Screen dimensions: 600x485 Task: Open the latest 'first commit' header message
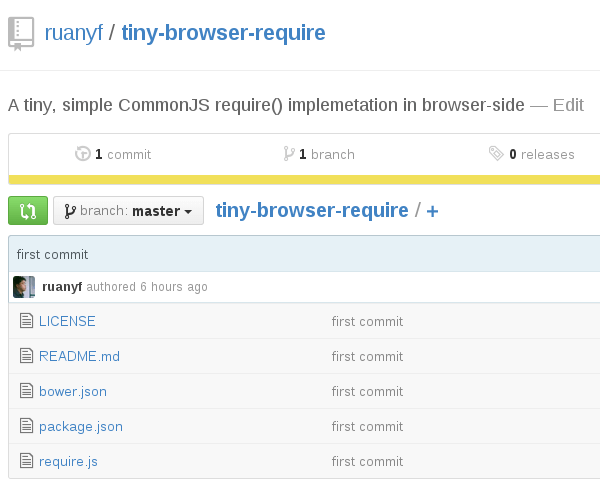pos(52,255)
